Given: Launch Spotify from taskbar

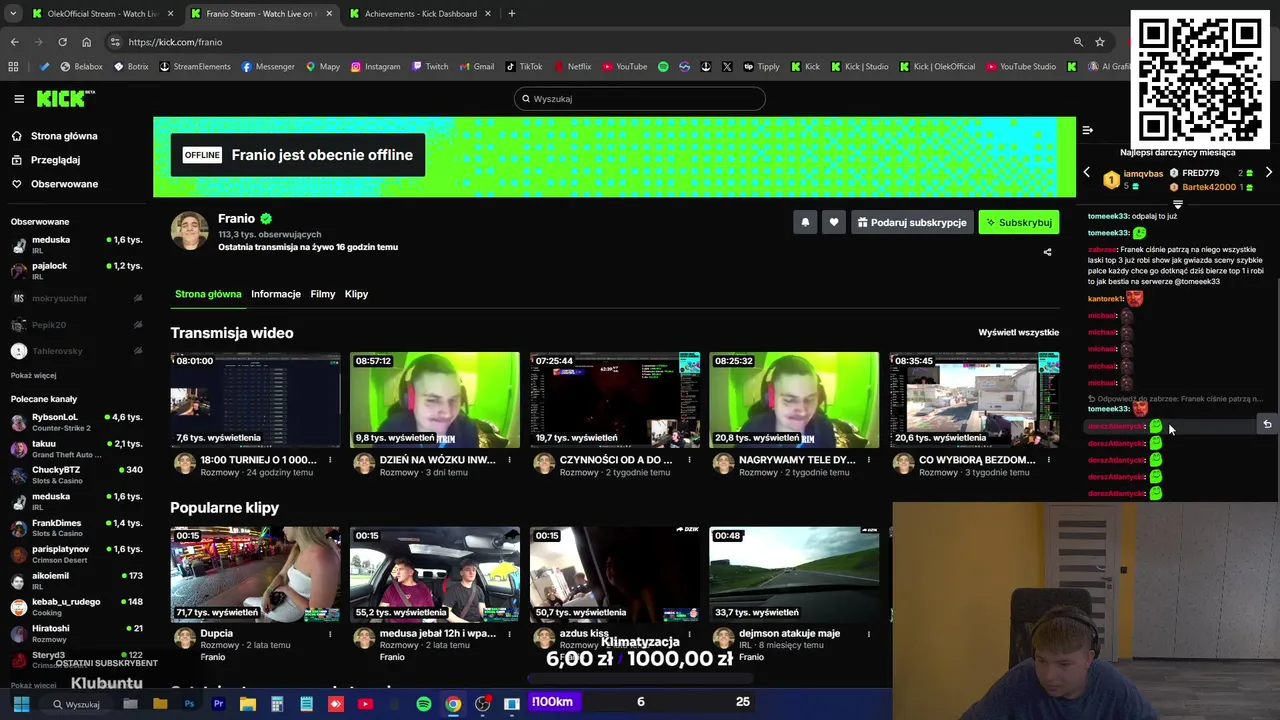Looking at the screenshot, I should click(x=424, y=704).
